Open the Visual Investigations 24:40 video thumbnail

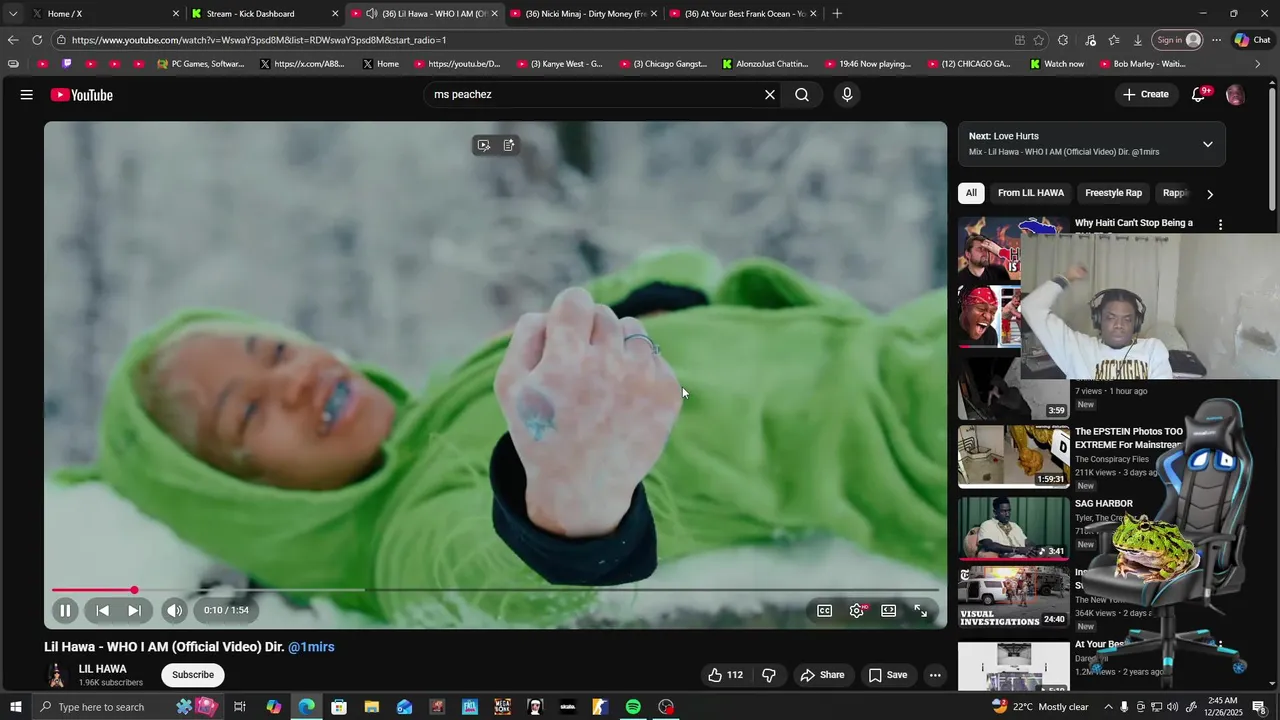pos(1013,598)
